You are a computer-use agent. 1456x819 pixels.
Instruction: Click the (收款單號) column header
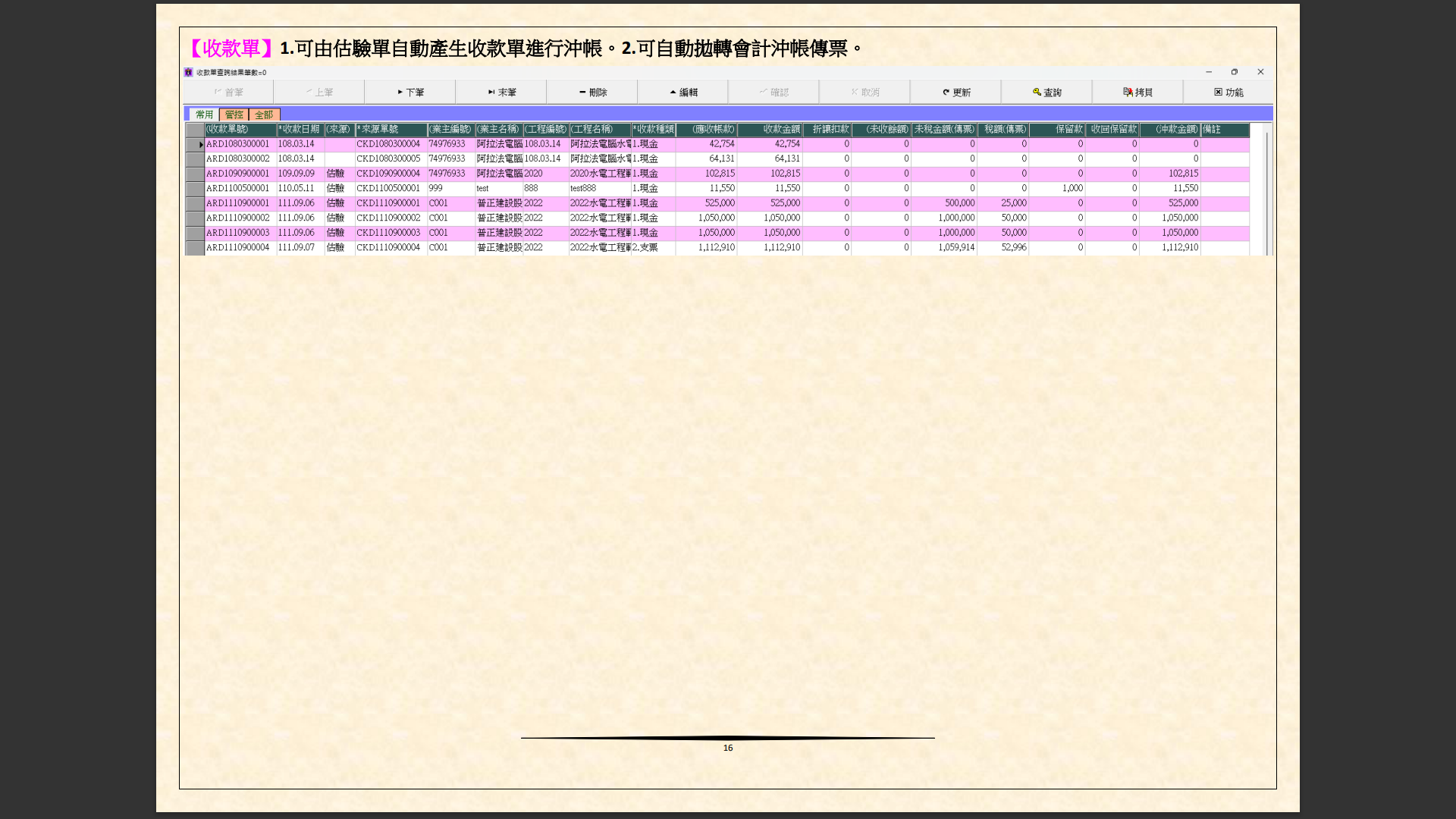(240, 130)
